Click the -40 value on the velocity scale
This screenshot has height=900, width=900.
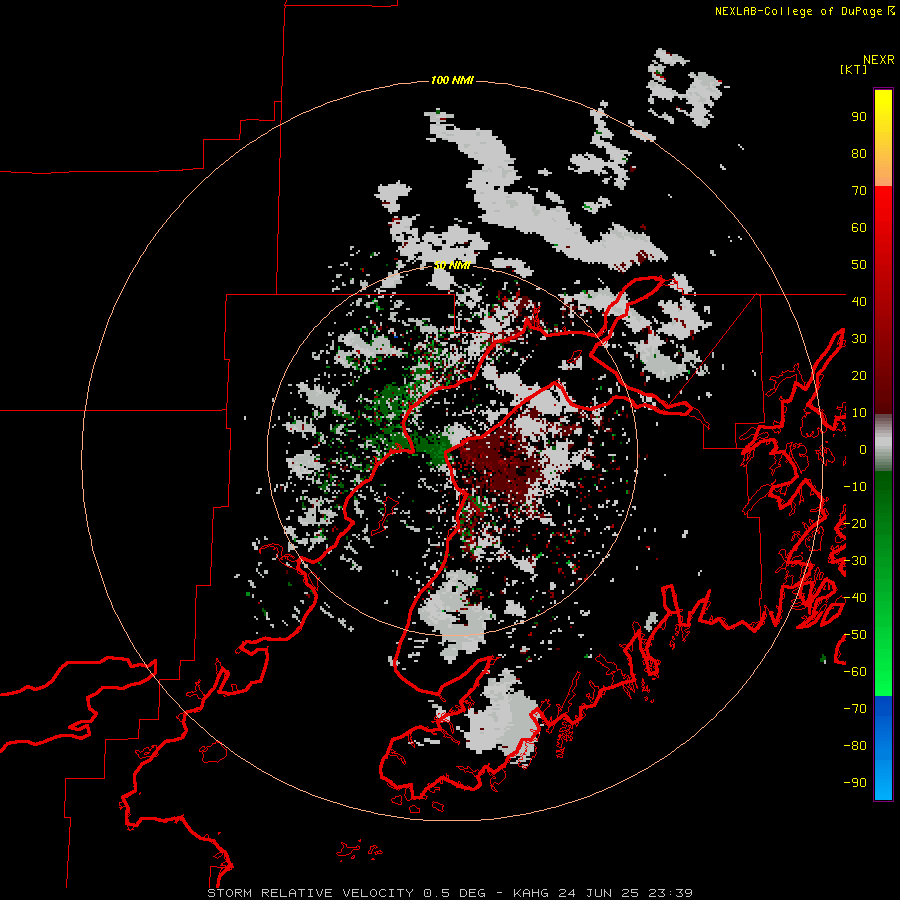pyautogui.click(x=855, y=598)
